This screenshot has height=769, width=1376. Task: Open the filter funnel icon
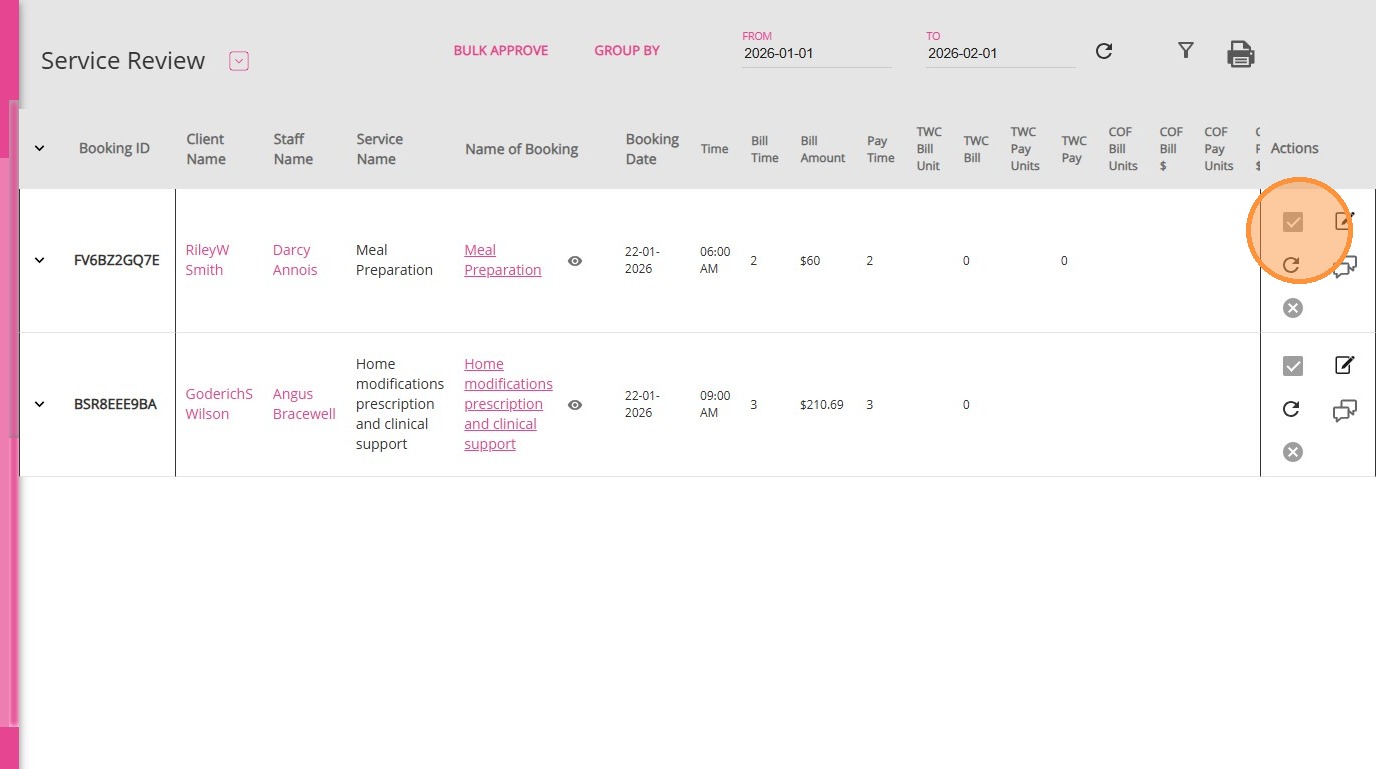[x=1185, y=50]
